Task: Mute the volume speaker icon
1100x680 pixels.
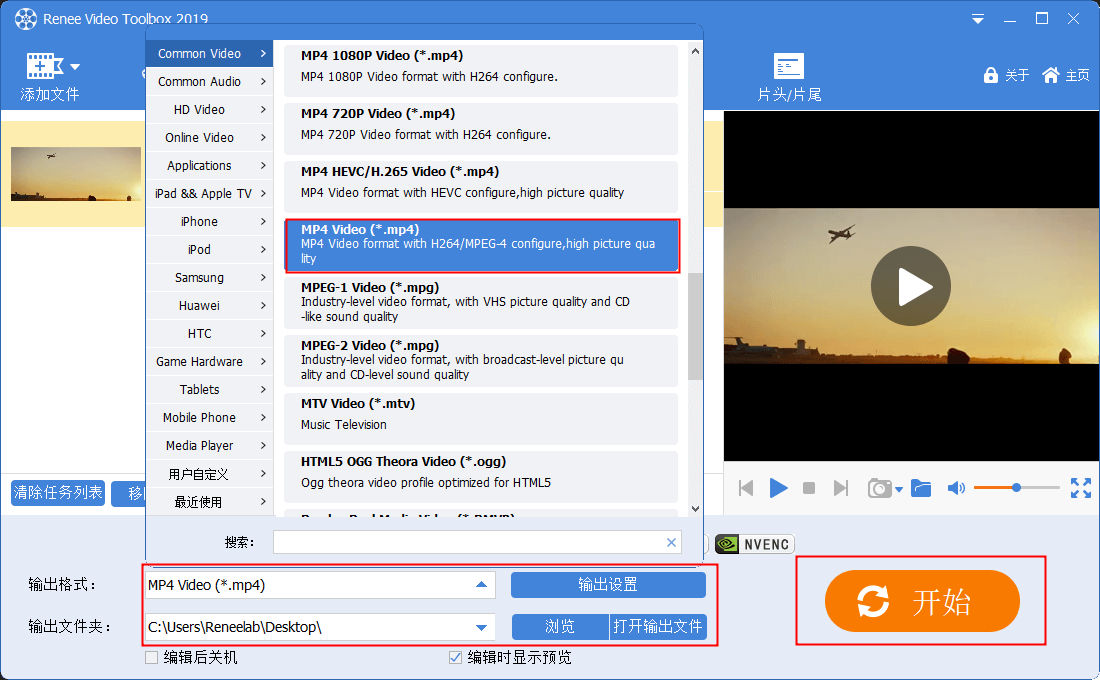Action: click(x=956, y=488)
